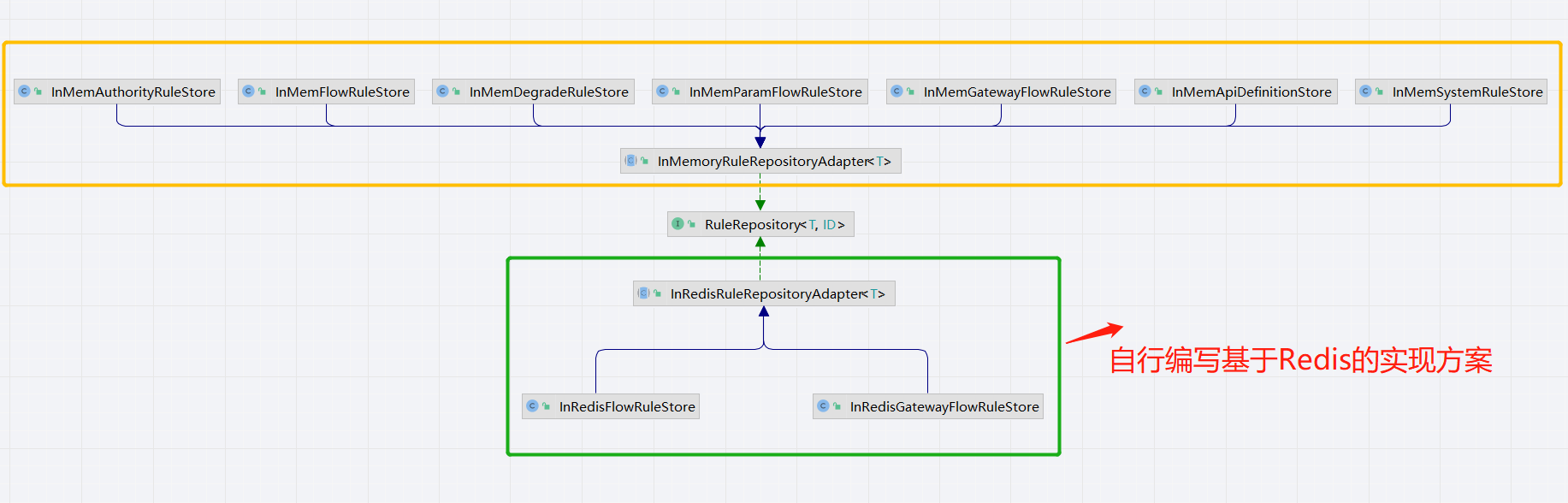Select the InMemGatewayFlowRuleStore class node
This screenshot has width=1568, height=503.
click(x=1001, y=92)
